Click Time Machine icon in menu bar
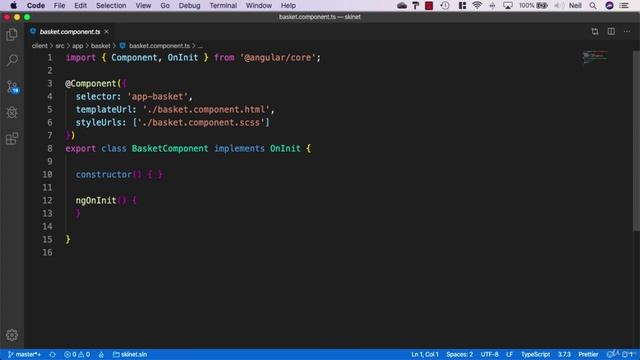640x360 pixels. point(445,5)
